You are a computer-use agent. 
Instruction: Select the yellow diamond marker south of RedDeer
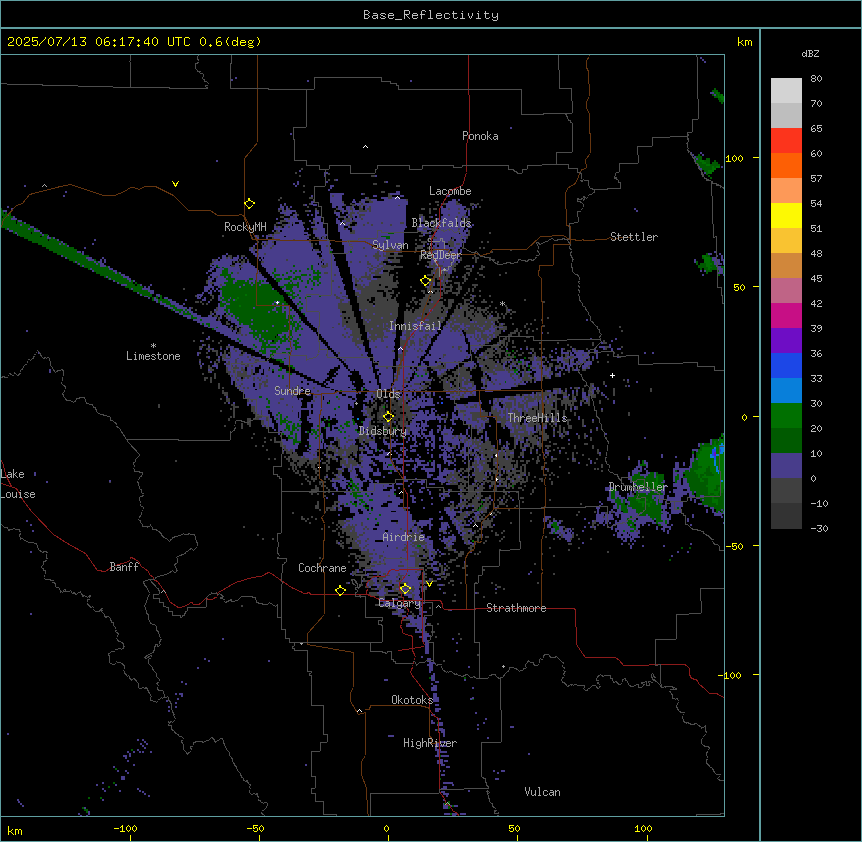coord(426,281)
